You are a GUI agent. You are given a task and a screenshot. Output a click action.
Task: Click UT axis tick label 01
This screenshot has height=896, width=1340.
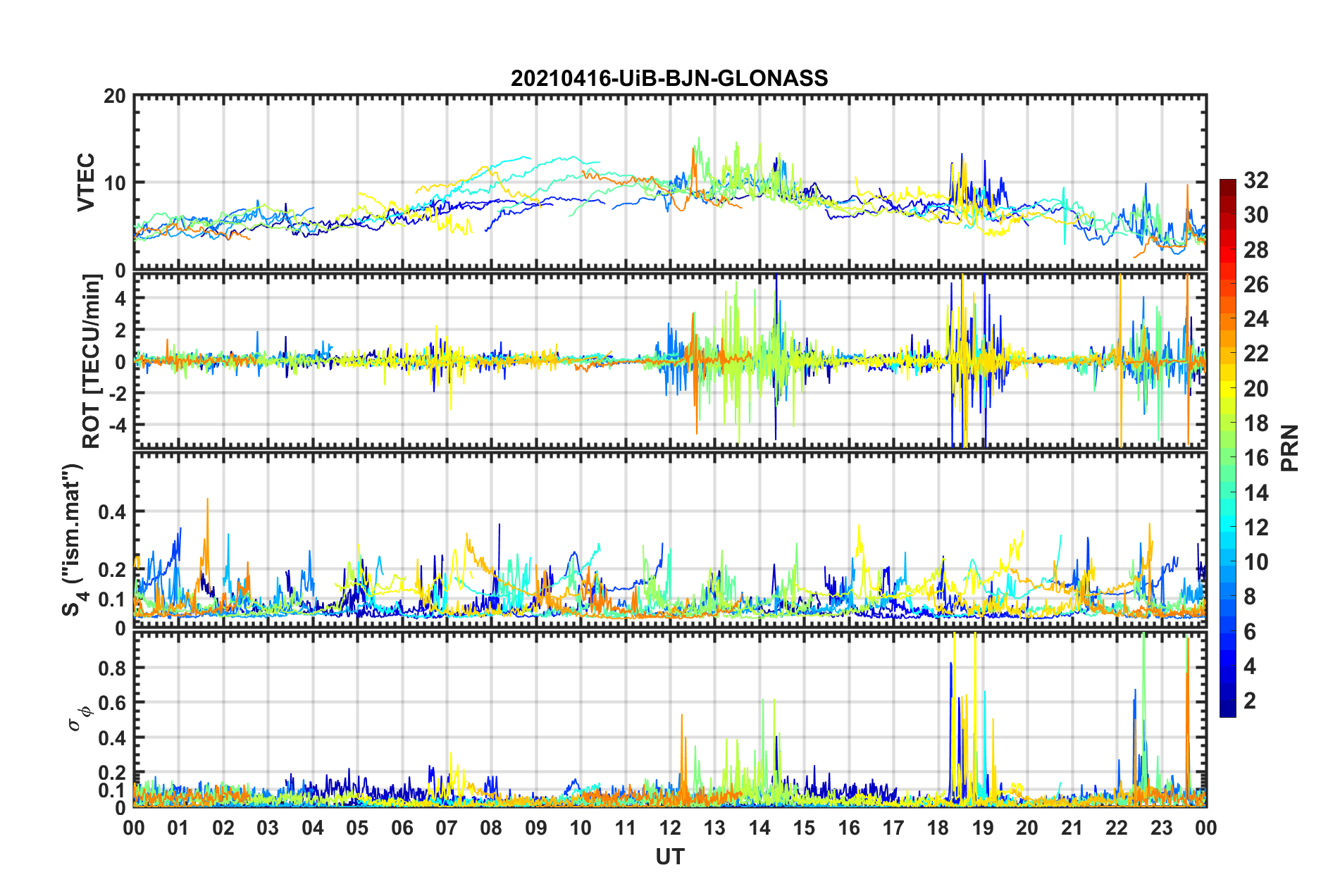tap(178, 828)
